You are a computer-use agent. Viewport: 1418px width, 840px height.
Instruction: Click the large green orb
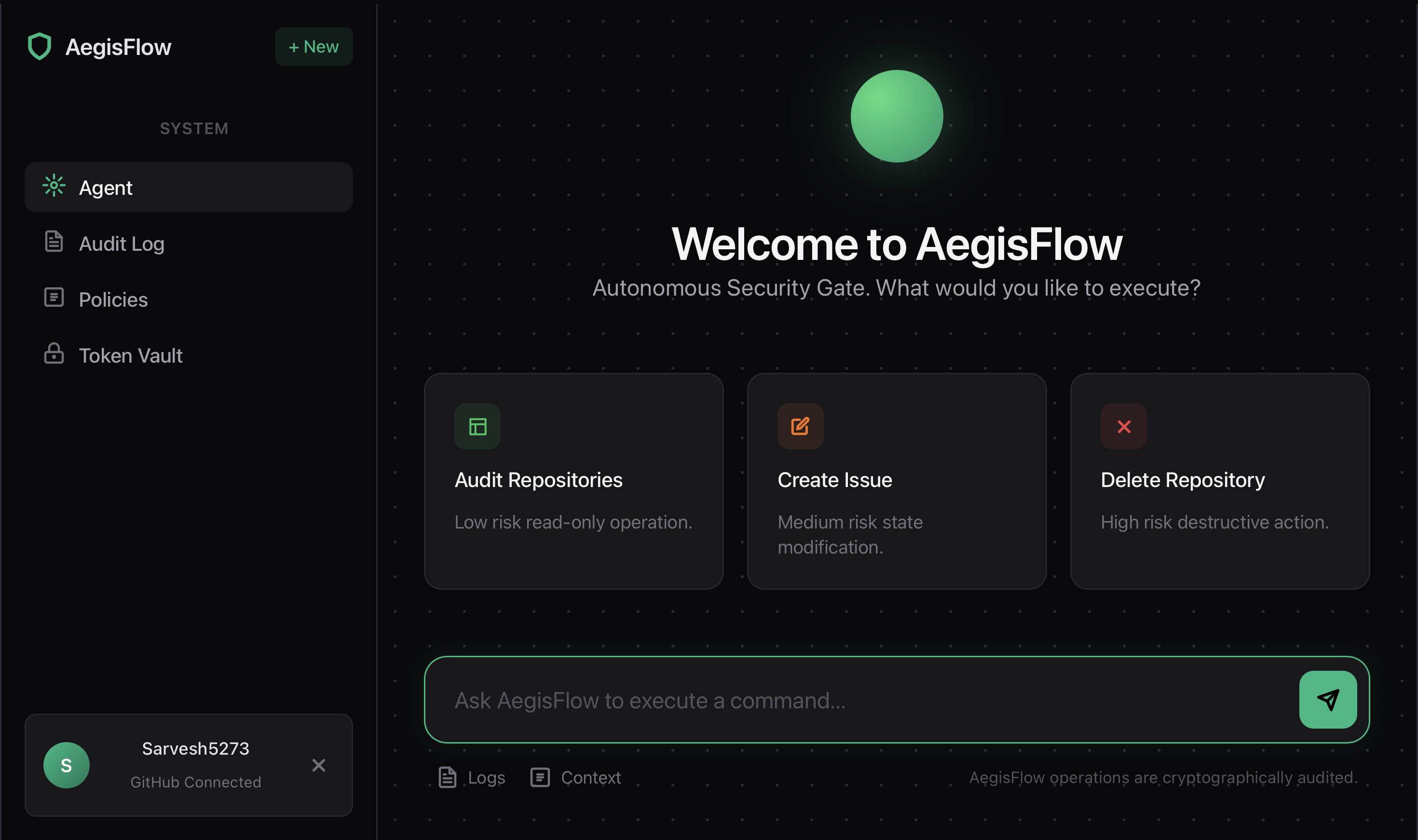coord(897,116)
